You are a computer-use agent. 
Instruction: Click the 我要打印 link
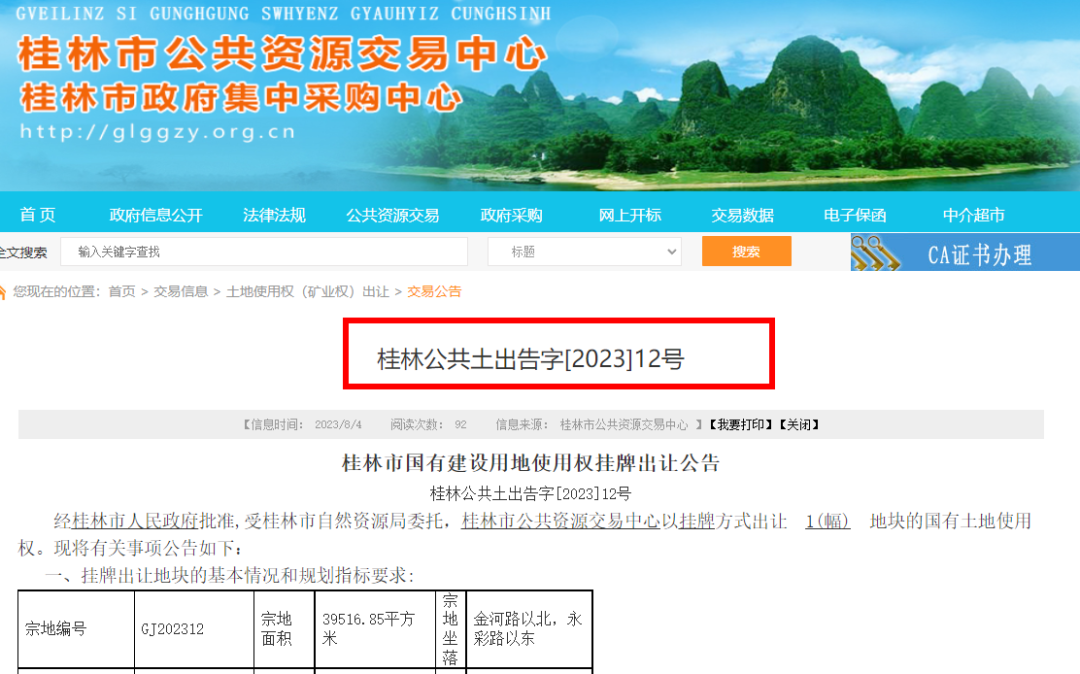click(740, 425)
